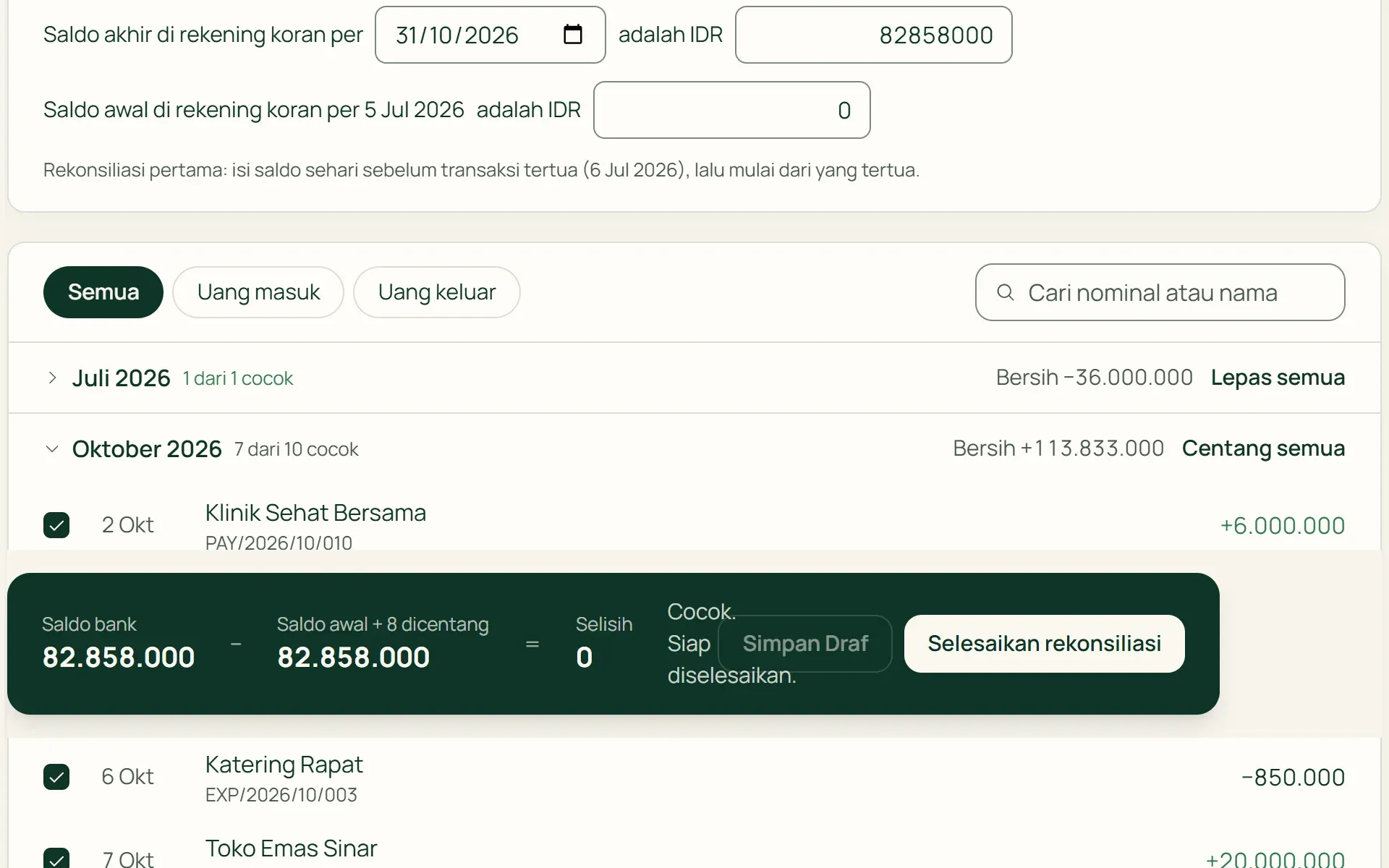The height and width of the screenshot is (868, 1389).
Task: Click the +6.000.000 amount
Action: click(1282, 526)
